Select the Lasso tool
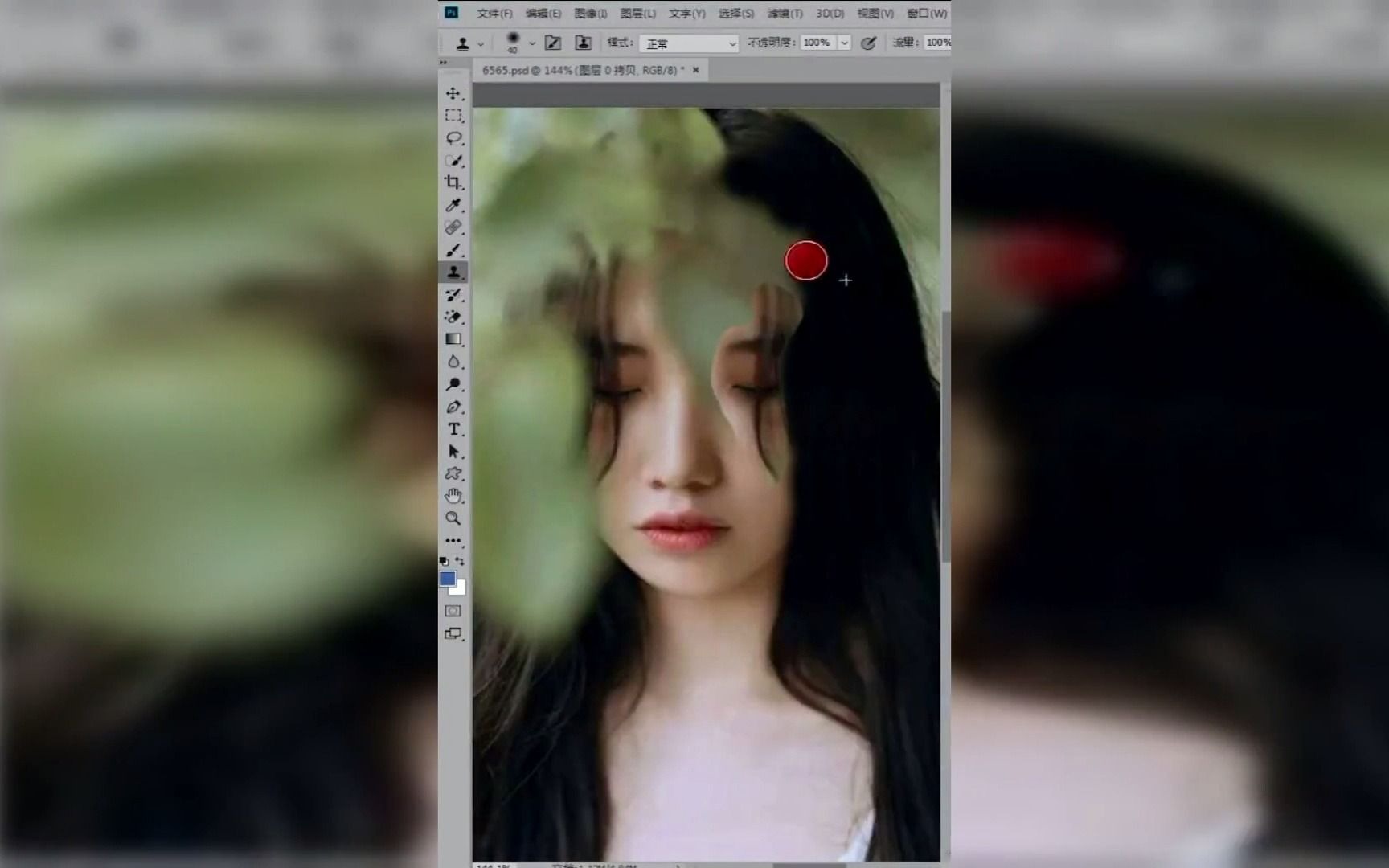This screenshot has width=1389, height=868. 453,138
